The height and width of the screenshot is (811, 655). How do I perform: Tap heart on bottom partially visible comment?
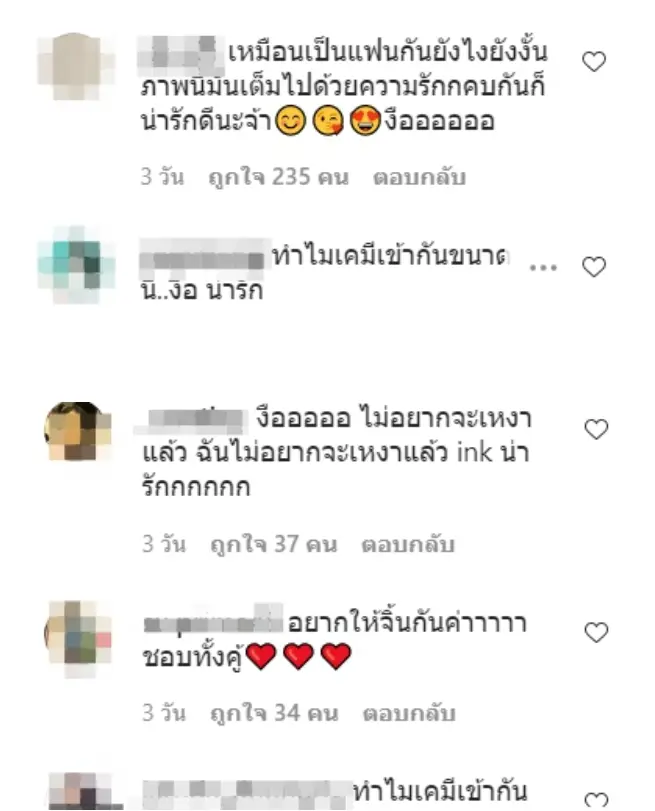596,801
